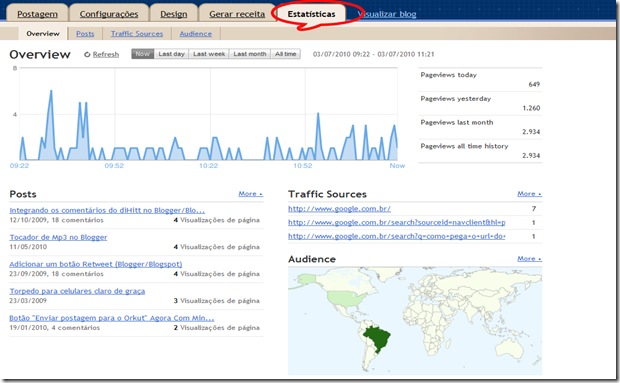This screenshot has width=620, height=383.
Task: Click the Refresh link
Action: tap(106, 55)
